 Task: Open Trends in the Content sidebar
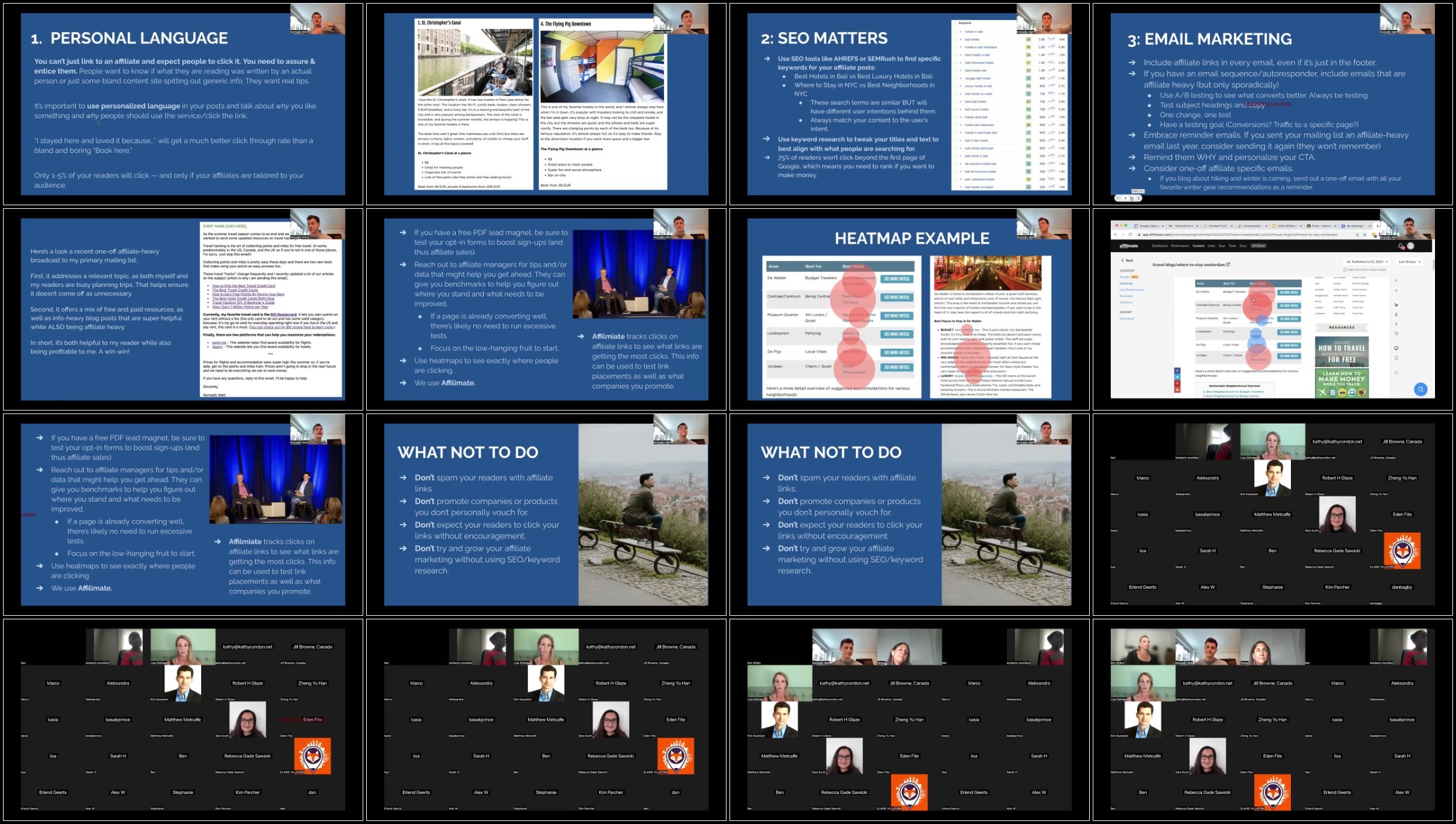[1125, 277]
